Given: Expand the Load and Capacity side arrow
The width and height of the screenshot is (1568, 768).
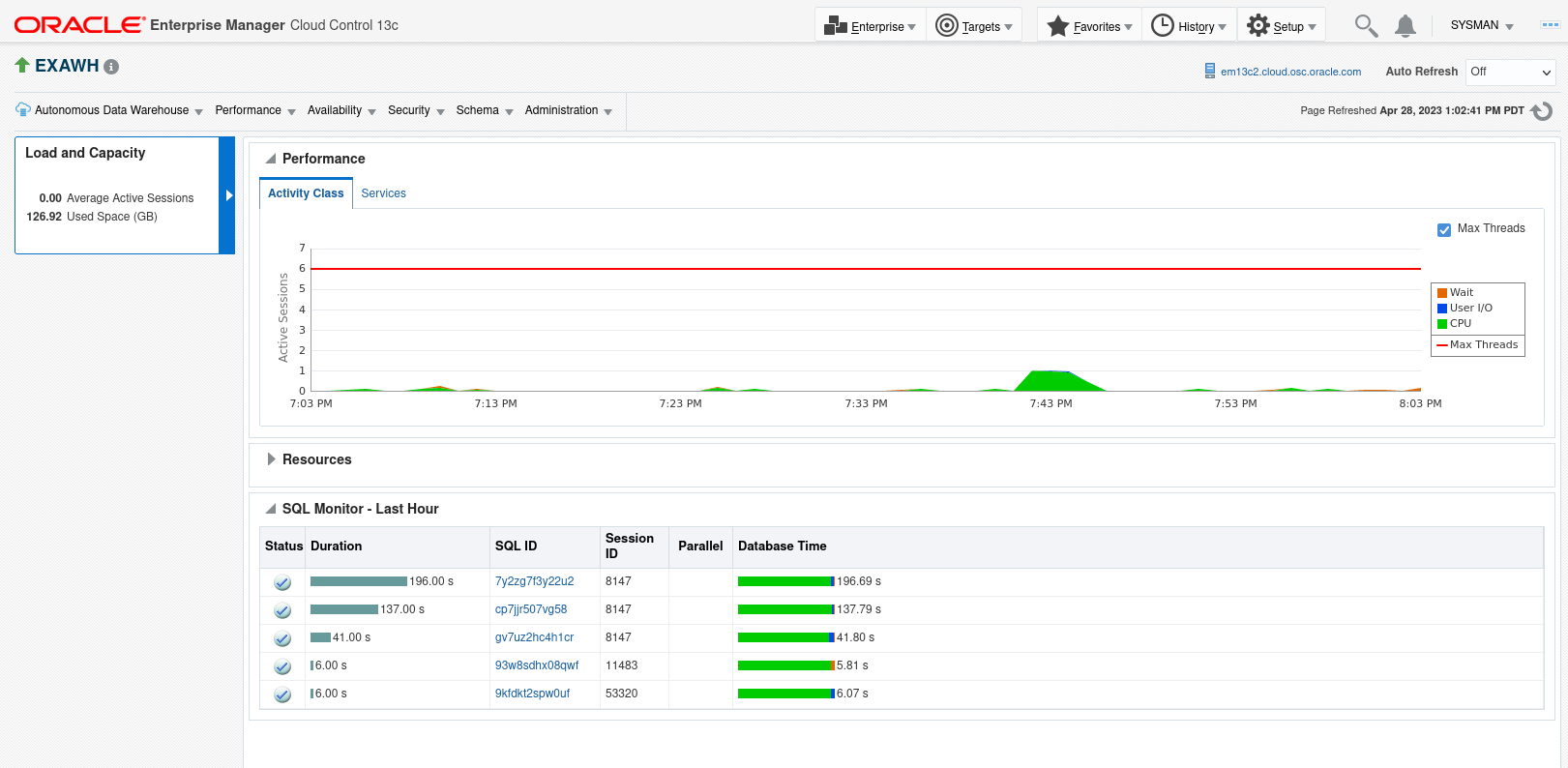Looking at the screenshot, I should pos(228,195).
